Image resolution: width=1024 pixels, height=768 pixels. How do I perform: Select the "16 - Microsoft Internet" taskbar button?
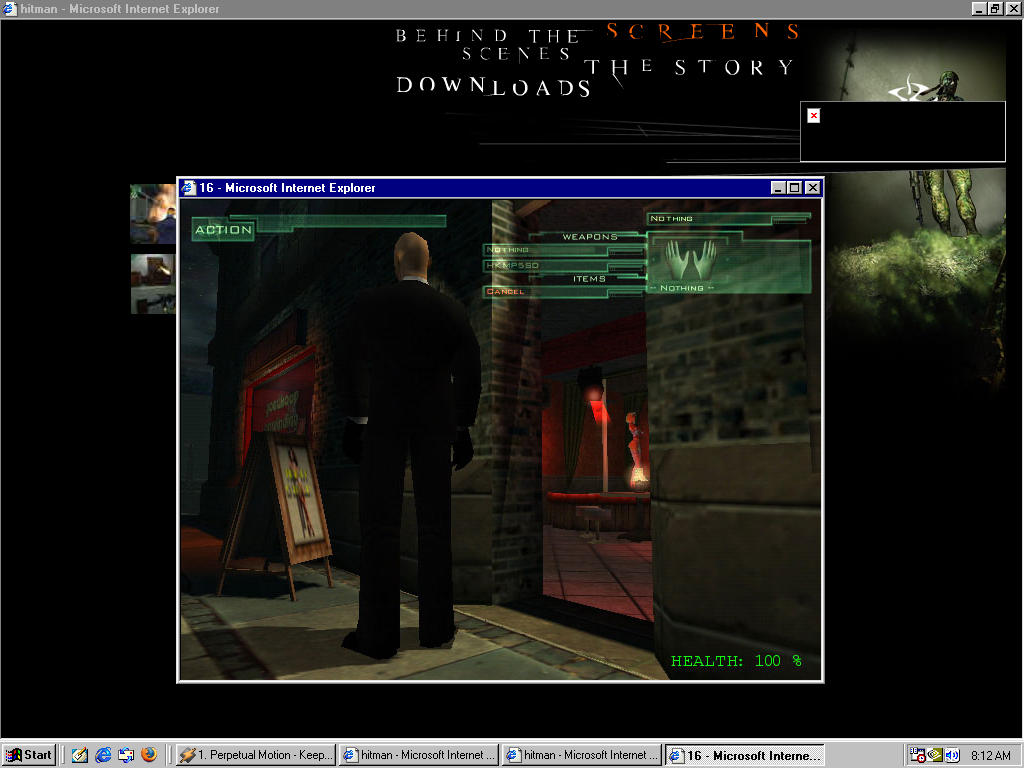[x=744, y=755]
